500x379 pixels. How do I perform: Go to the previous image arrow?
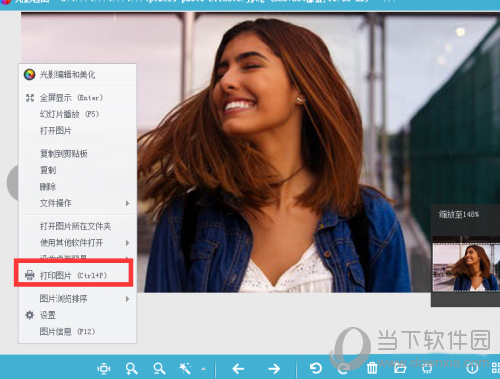pos(238,369)
